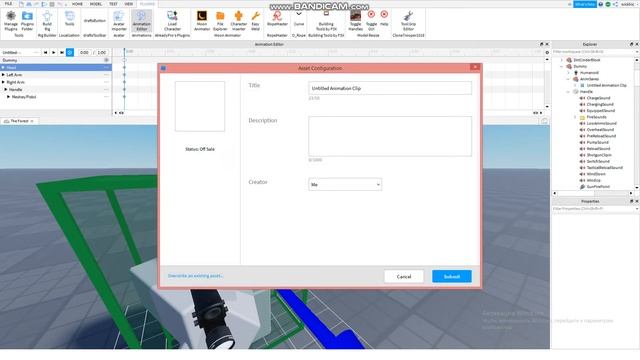Image resolution: width=640 pixels, height=360 pixels.
Task: Launch the Build Rig plugin
Action: (47, 21)
